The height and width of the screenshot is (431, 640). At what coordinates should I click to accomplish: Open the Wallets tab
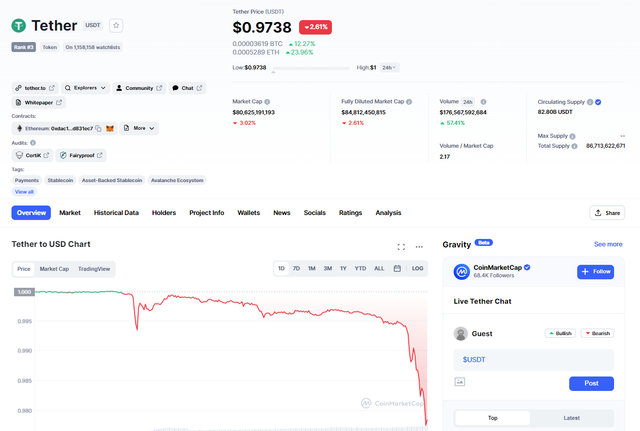[x=249, y=213]
